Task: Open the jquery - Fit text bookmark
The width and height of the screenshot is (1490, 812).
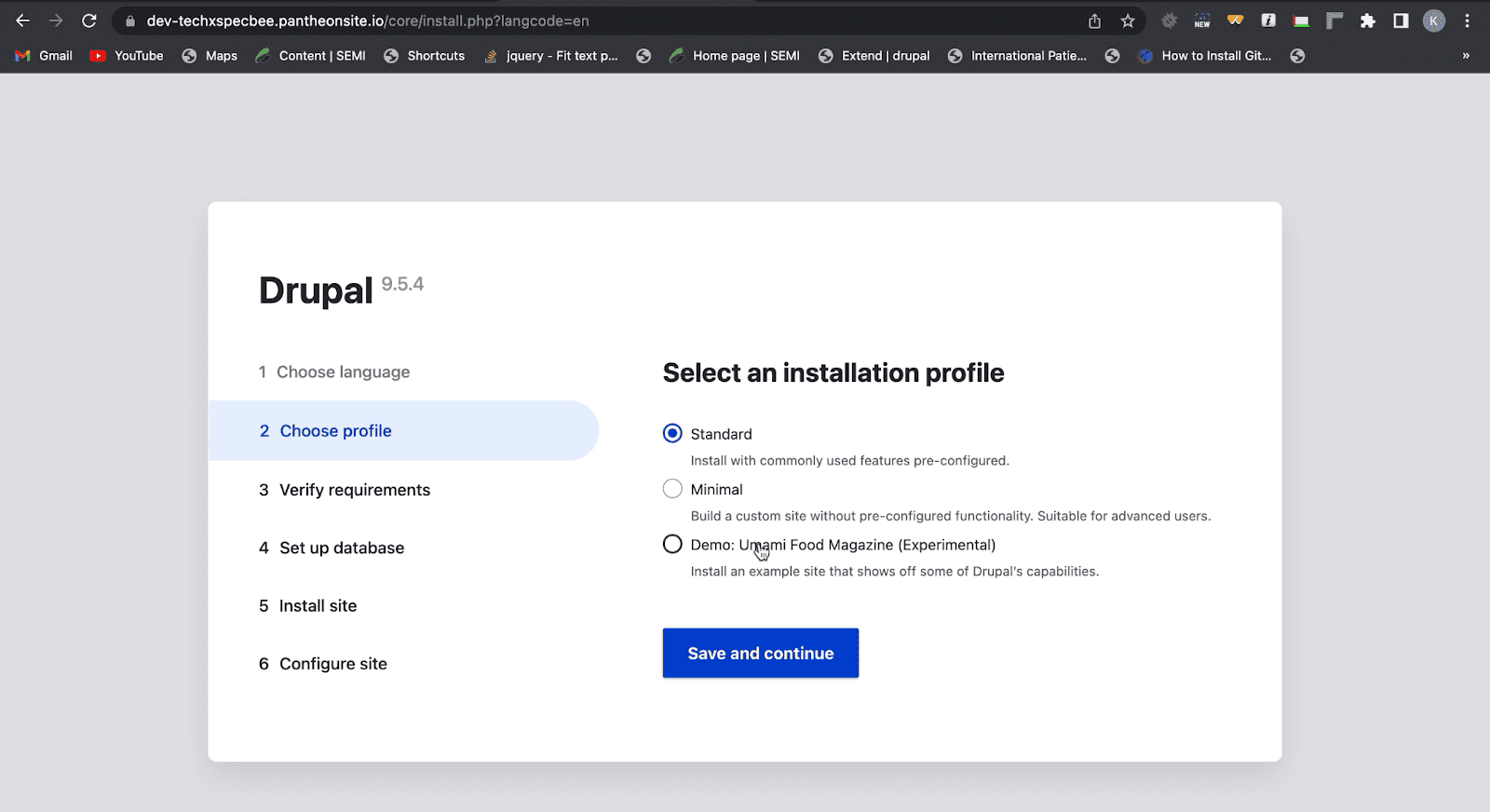Action: (x=550, y=56)
